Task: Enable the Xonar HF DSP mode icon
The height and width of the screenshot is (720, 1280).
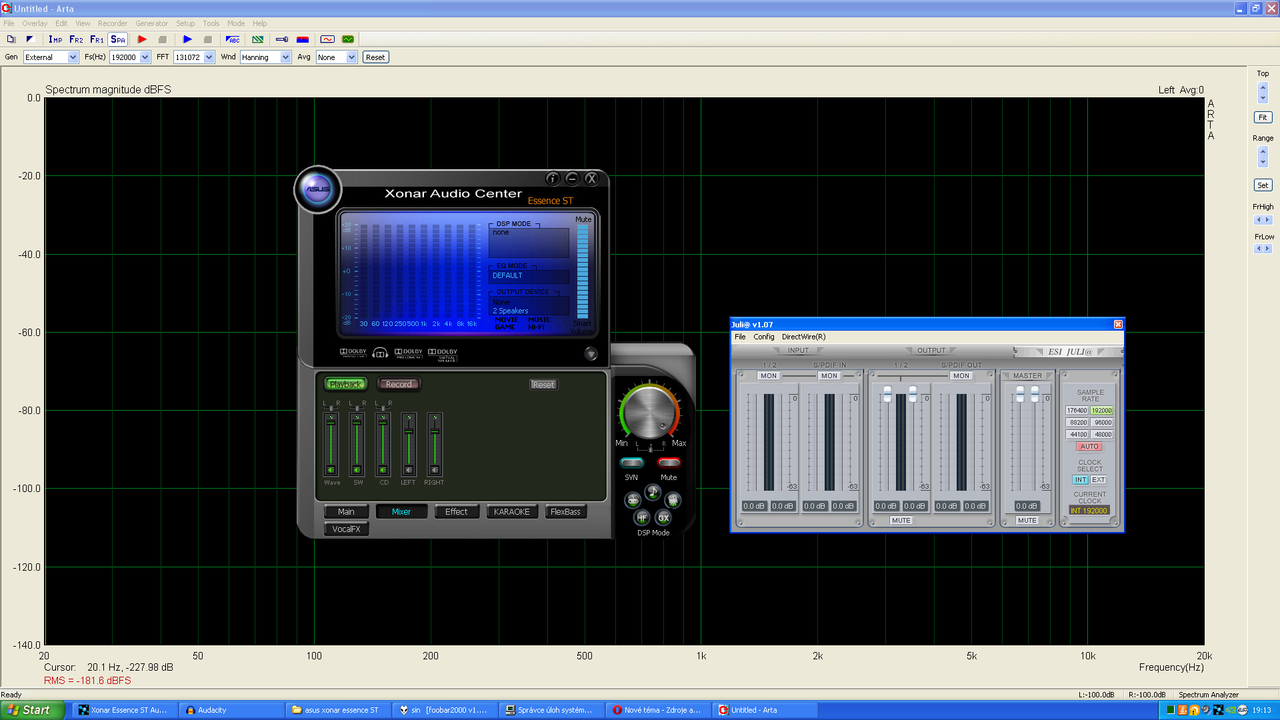Action: [x=642, y=518]
